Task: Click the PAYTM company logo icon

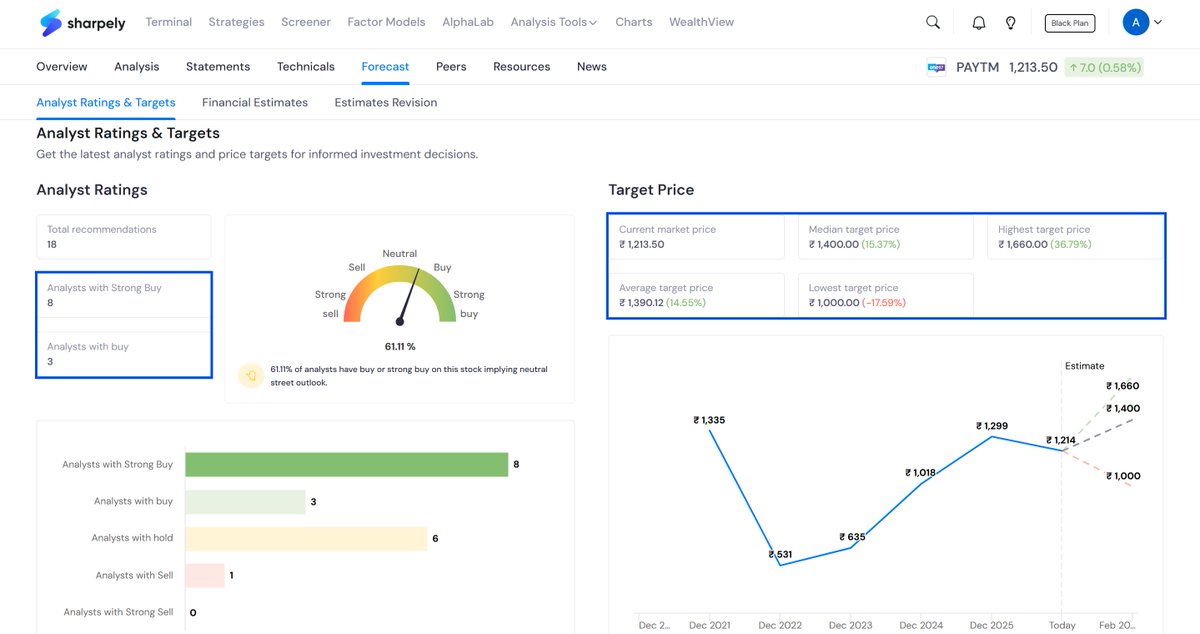Action: pyautogui.click(x=935, y=66)
